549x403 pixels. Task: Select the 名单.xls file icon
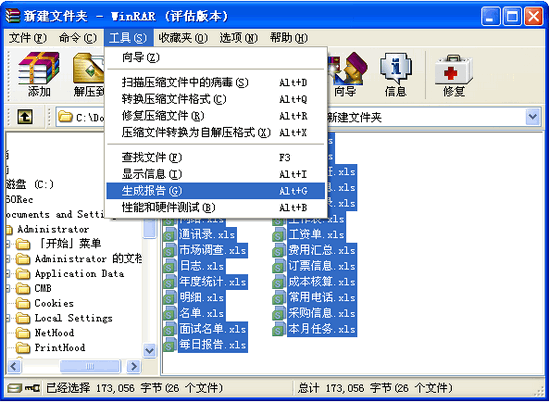(x=169, y=313)
